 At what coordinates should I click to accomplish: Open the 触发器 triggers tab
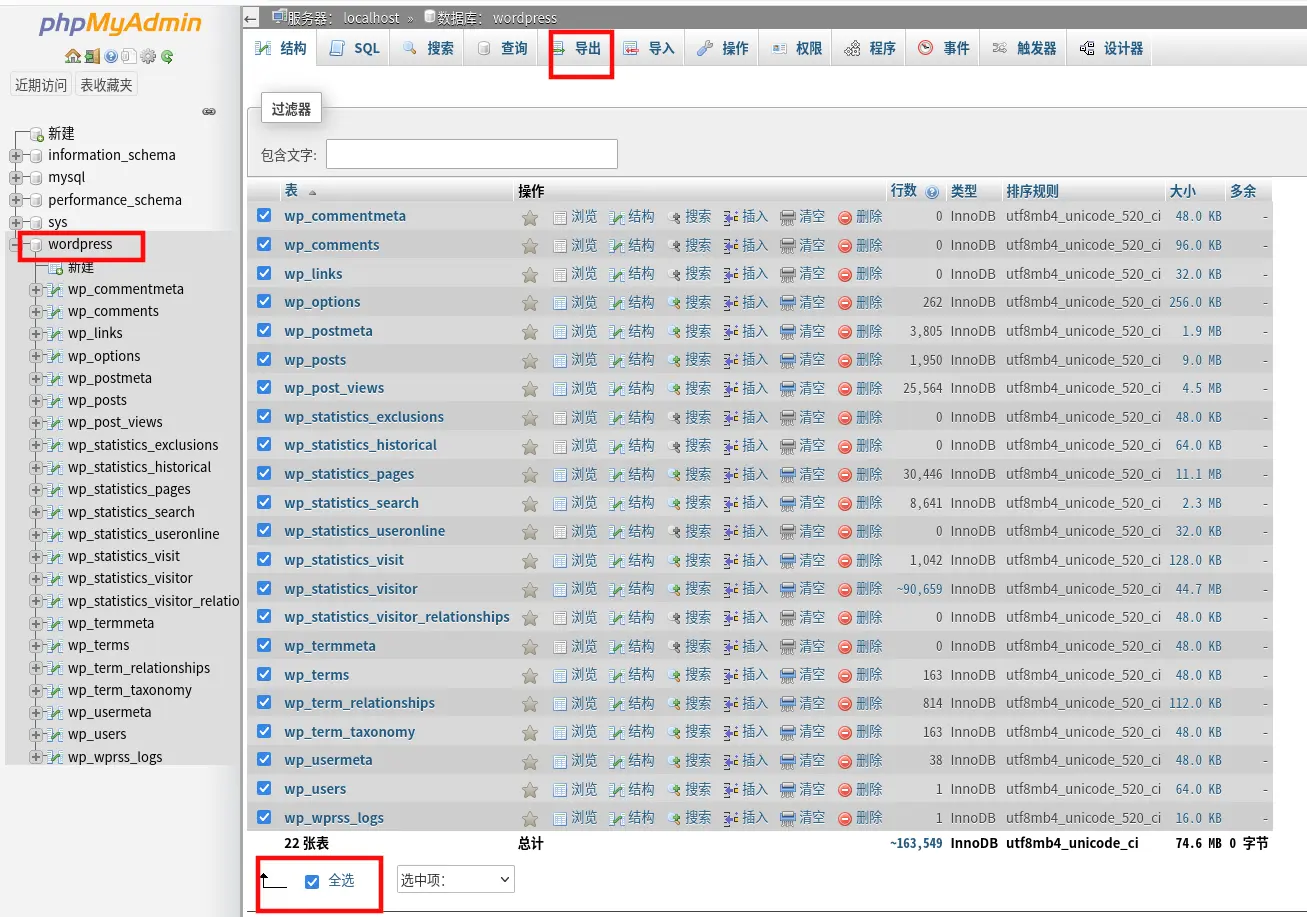pyautogui.click(x=1024, y=48)
